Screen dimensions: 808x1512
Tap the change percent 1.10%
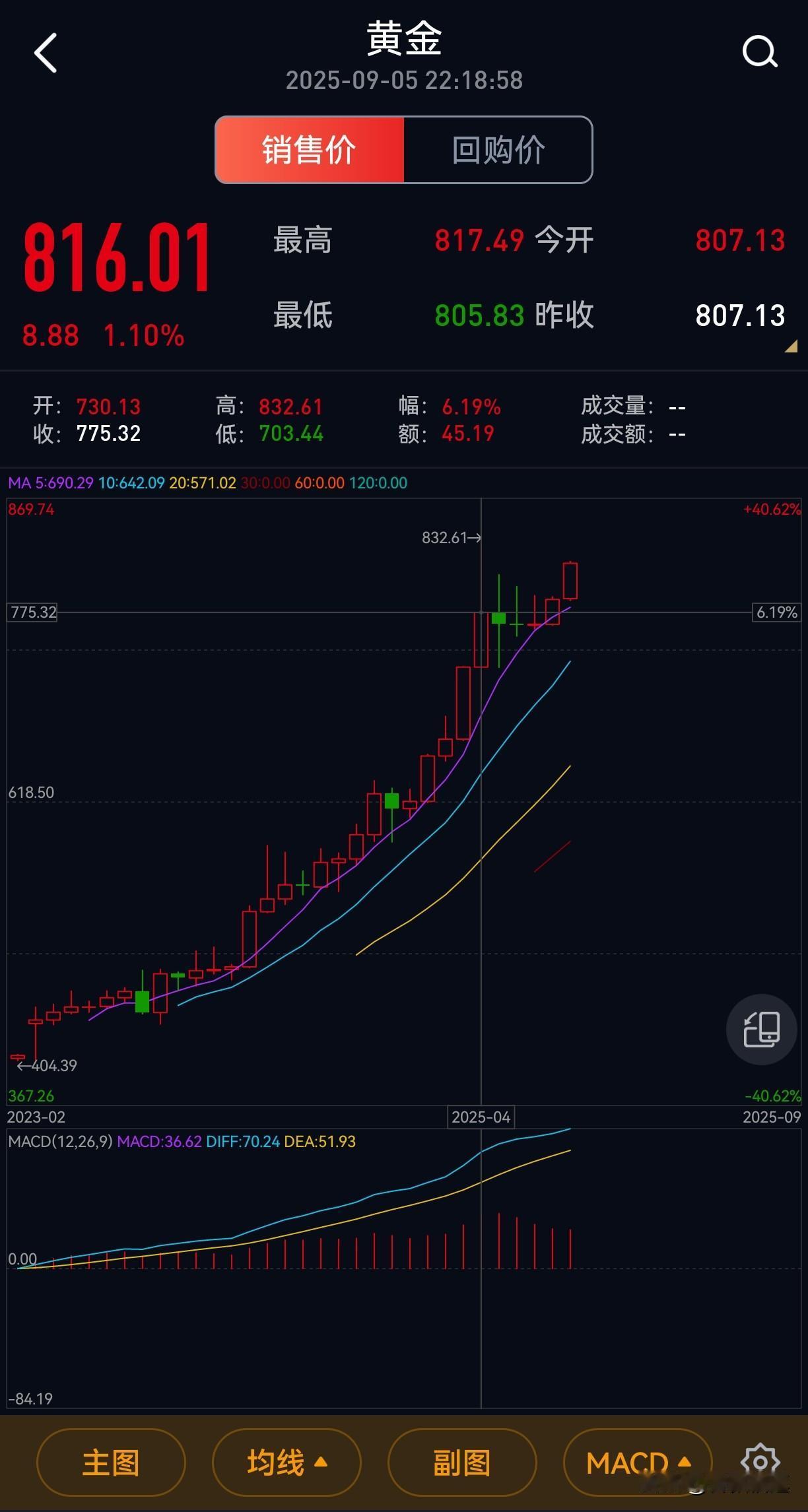coord(143,335)
